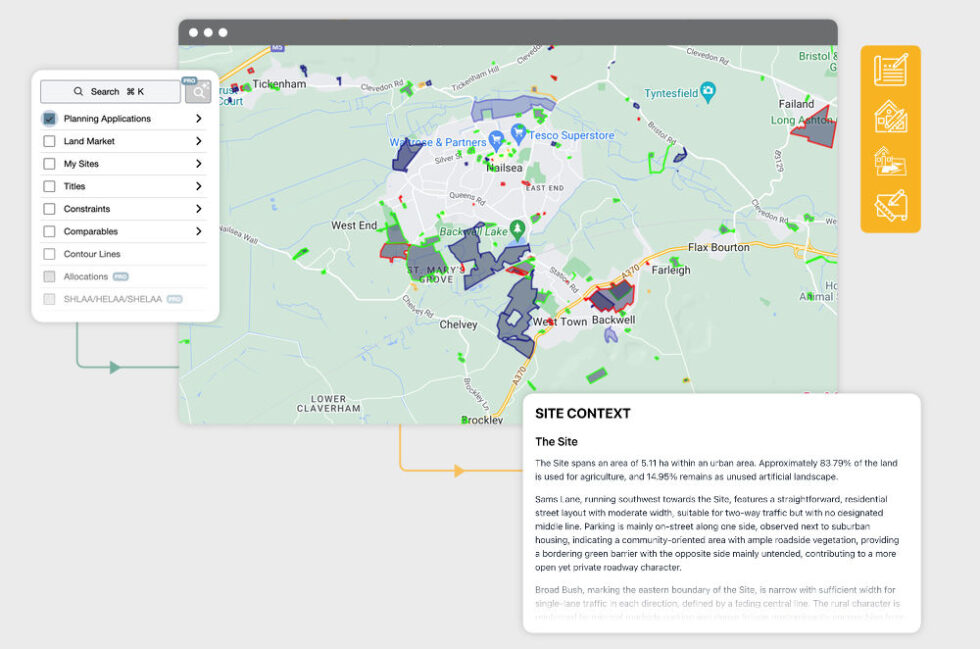Click the PRO badge next to Allocations

[x=119, y=276]
